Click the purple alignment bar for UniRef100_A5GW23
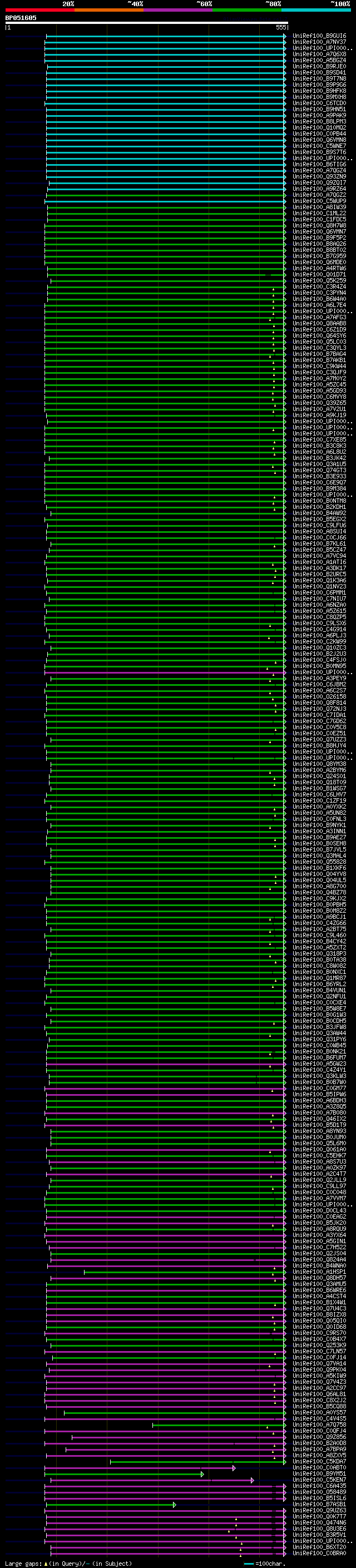 pos(166,1064)
